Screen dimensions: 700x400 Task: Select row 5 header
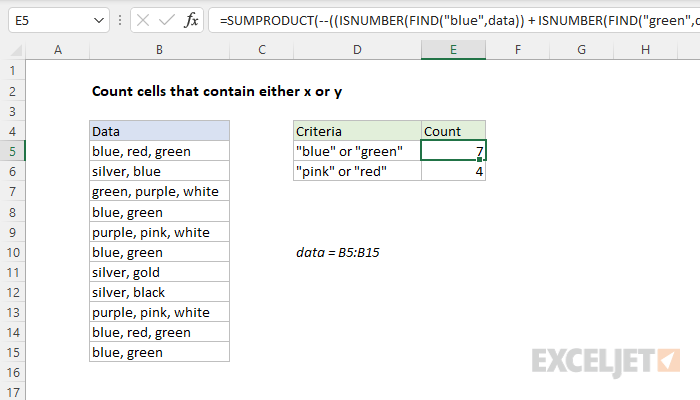[11, 151]
